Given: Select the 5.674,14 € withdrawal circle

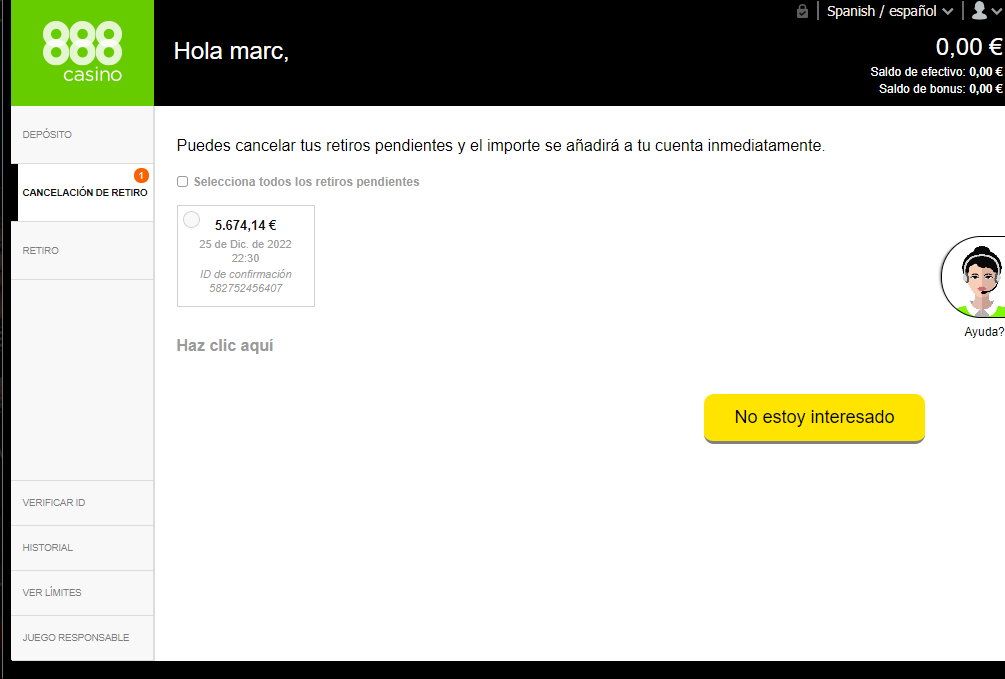Looking at the screenshot, I should click(x=191, y=220).
